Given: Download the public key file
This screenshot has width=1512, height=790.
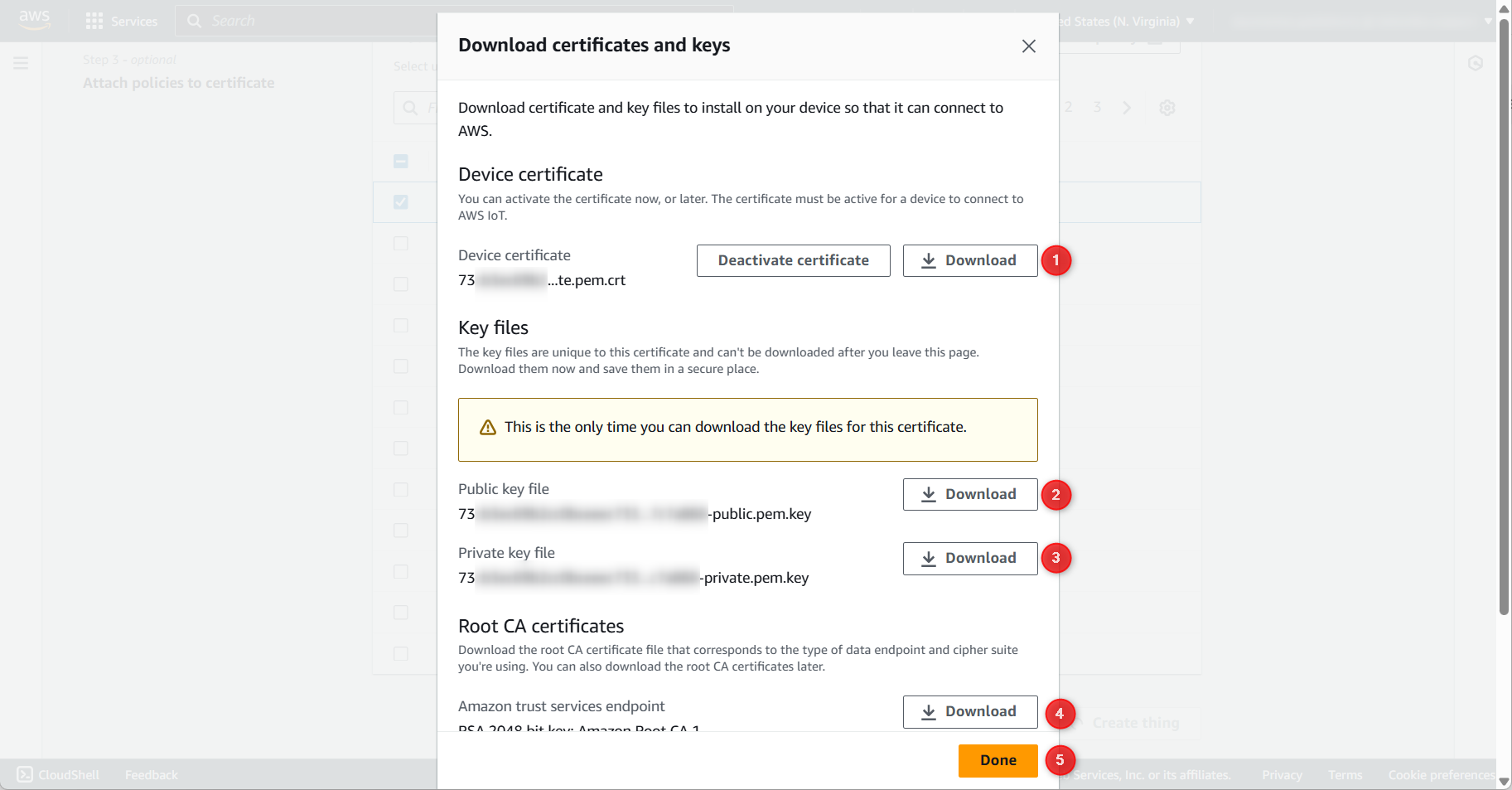Looking at the screenshot, I should coord(969,494).
